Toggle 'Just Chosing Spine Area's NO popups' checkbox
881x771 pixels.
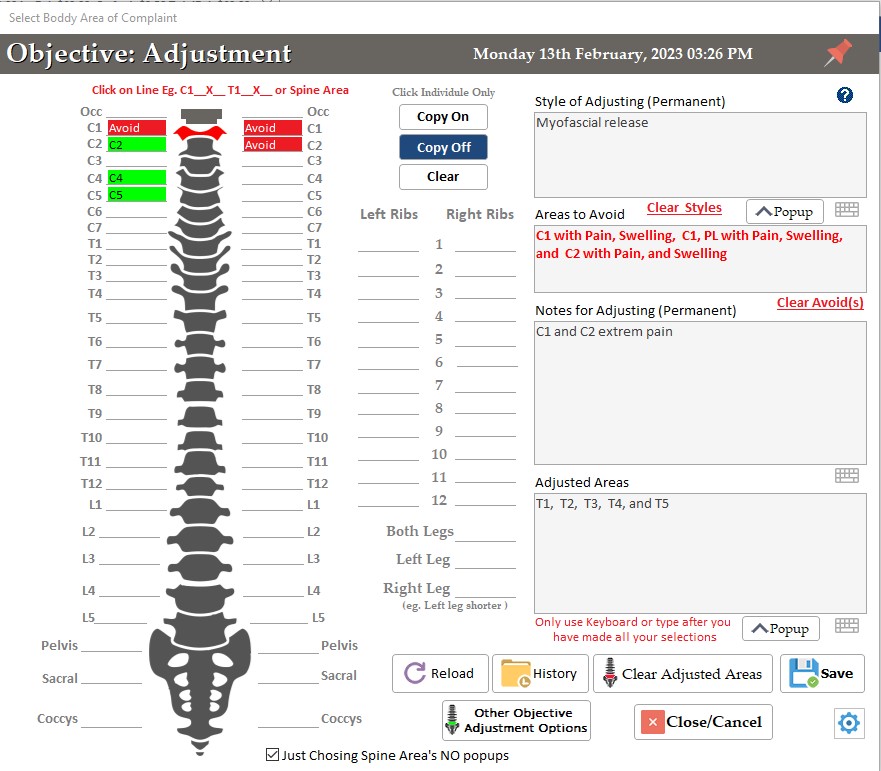click(273, 755)
